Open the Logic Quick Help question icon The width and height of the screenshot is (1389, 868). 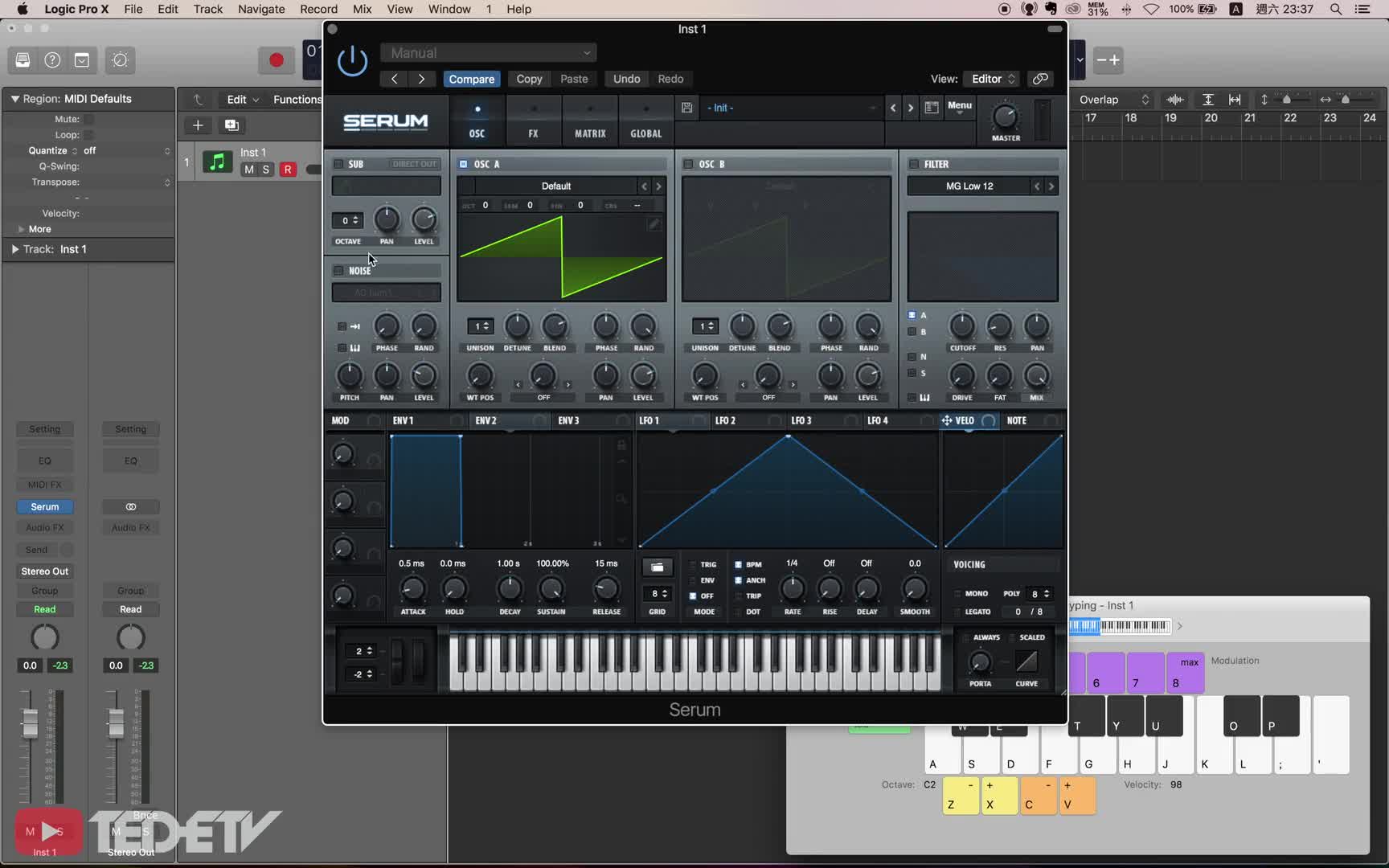click(52, 60)
